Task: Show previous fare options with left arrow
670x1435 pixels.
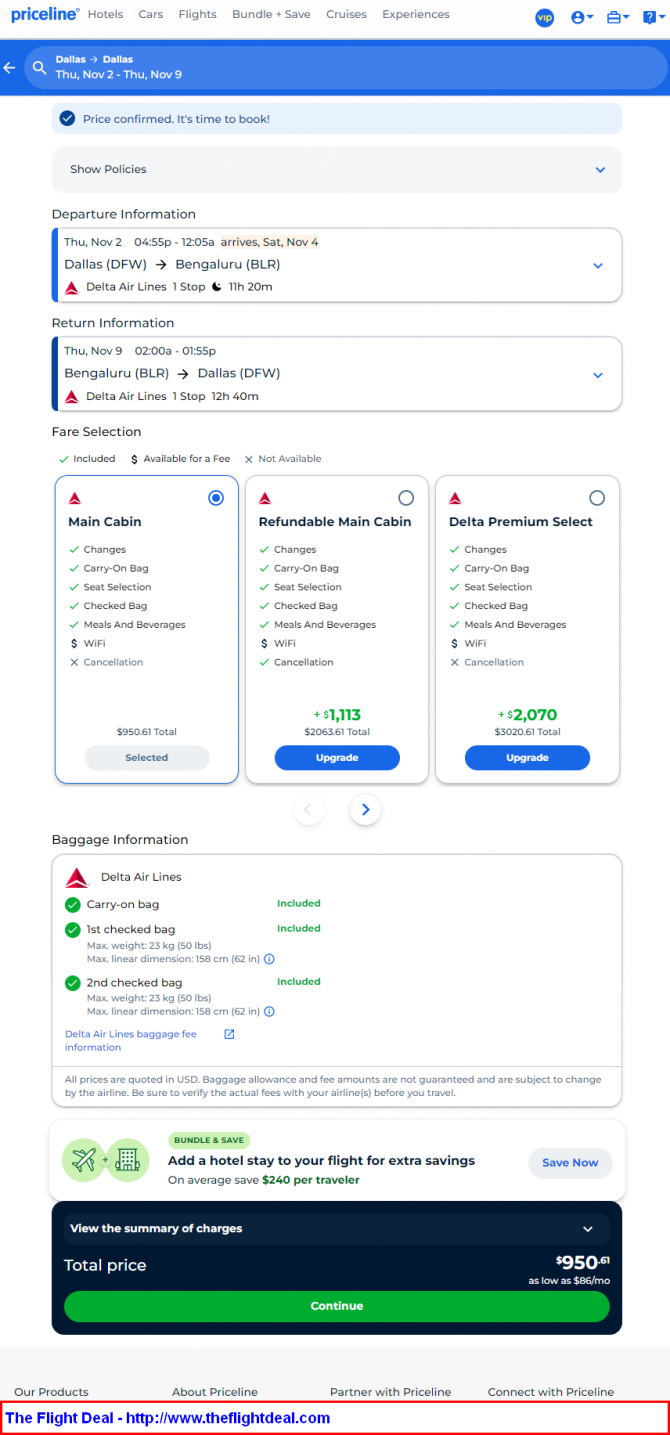Action: coord(309,810)
